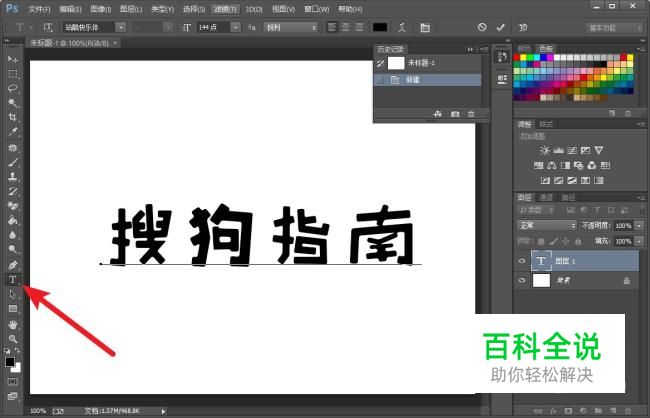Add Curves adjustment icon
Screen dimensions: 650x418
[x=572, y=151]
